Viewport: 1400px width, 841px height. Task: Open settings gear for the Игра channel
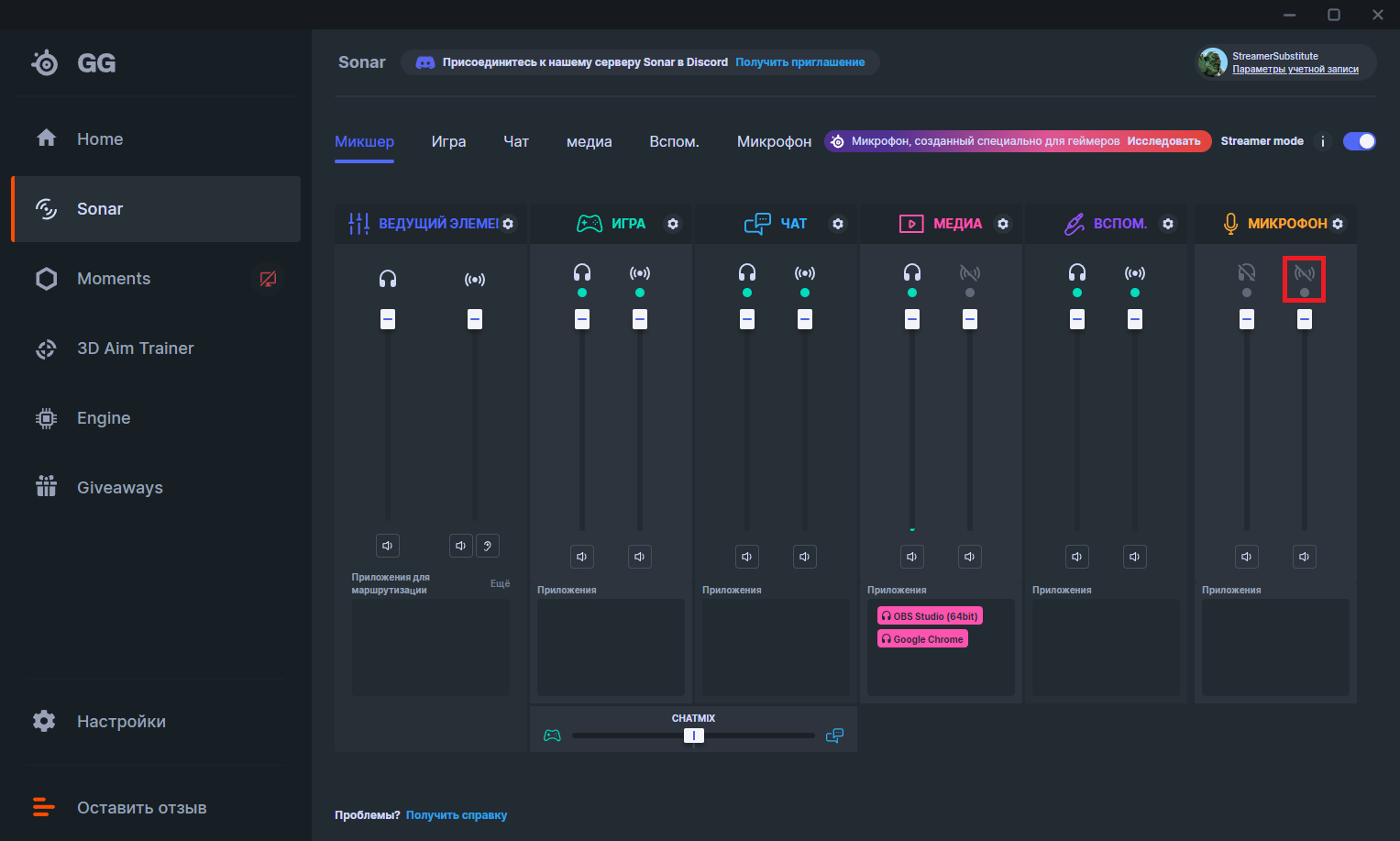[673, 224]
